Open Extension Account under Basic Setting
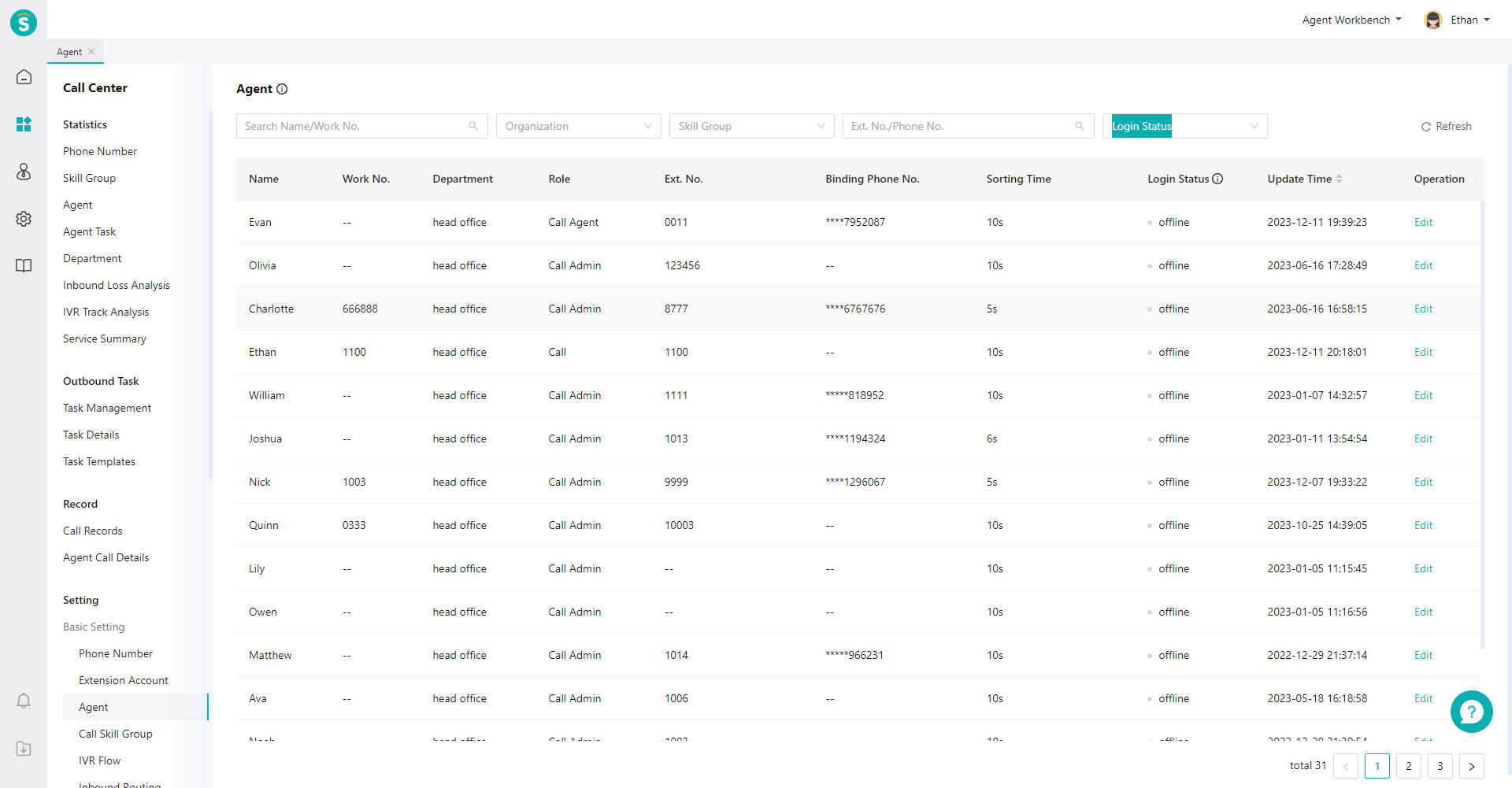This screenshot has width=1512, height=788. coord(124,680)
